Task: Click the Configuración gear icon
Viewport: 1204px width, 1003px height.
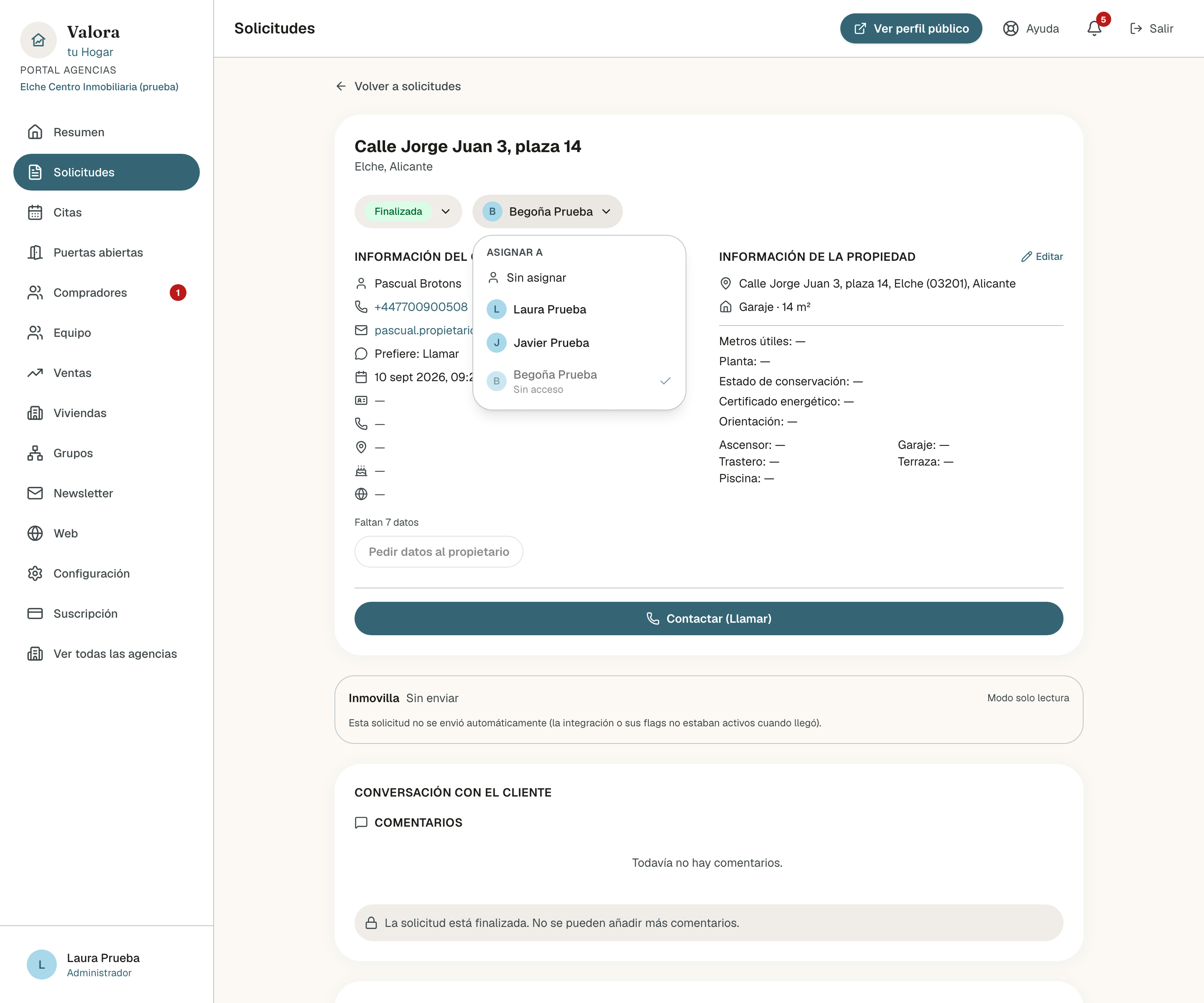Action: click(35, 574)
